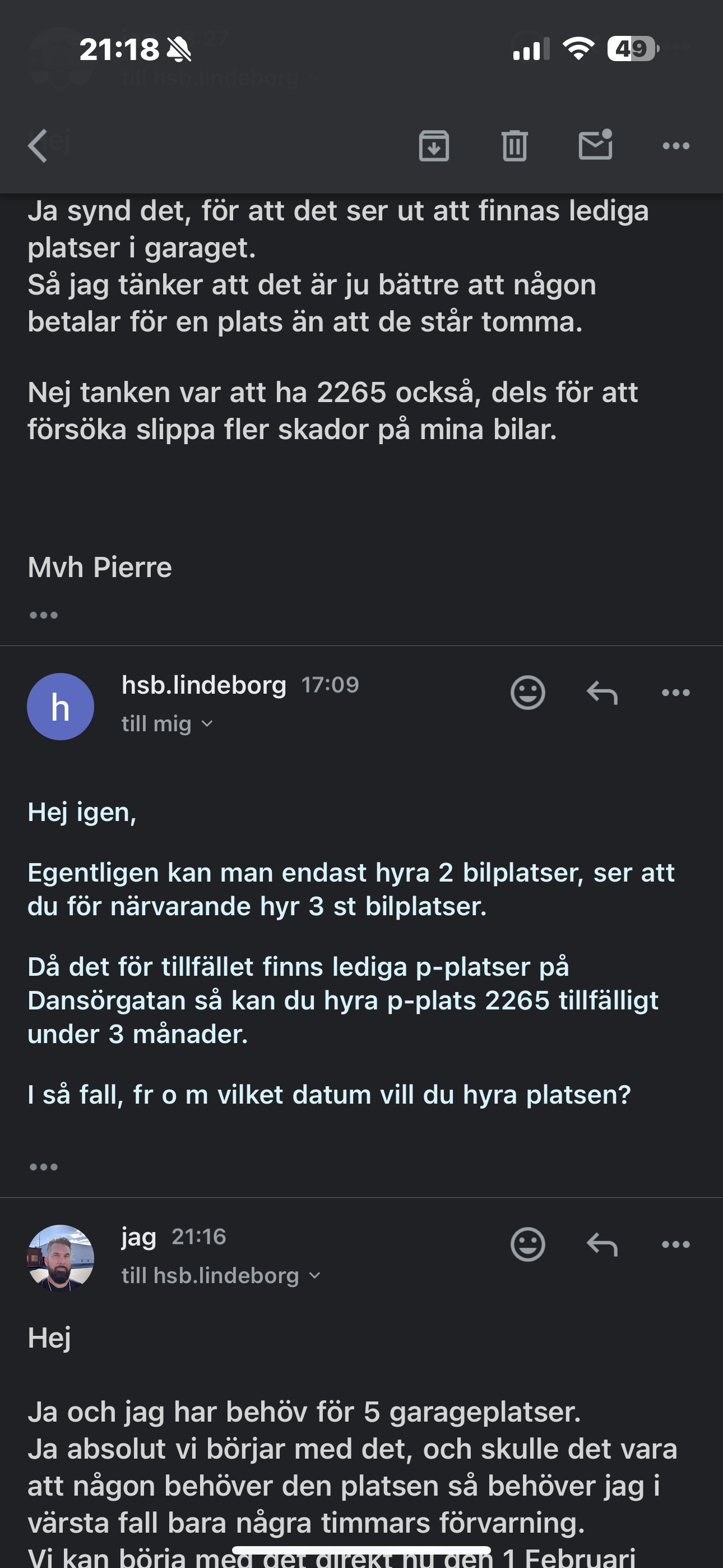
Task: Archive this email conversation
Action: [434, 145]
